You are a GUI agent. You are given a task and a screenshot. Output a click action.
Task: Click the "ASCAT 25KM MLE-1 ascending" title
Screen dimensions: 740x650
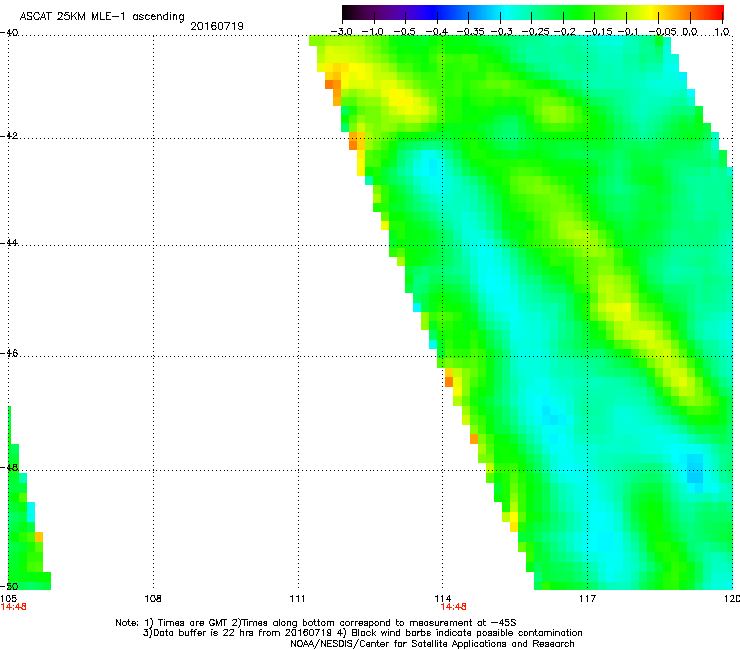tap(102, 16)
